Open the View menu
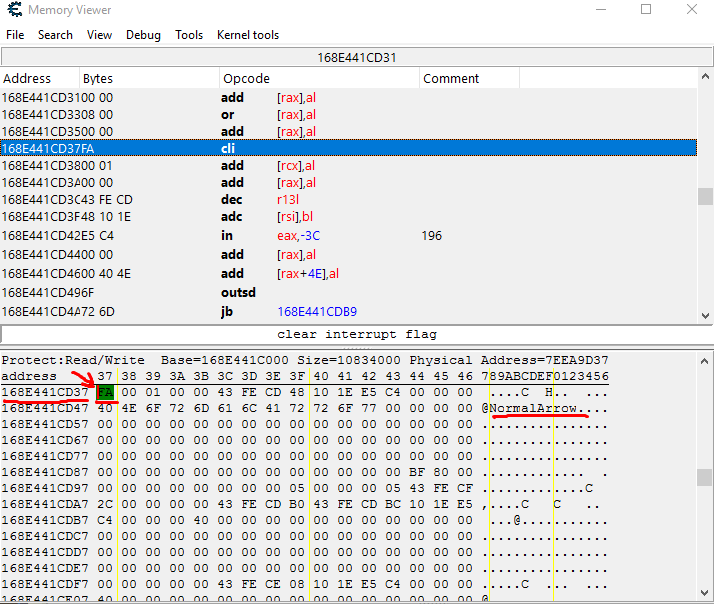The image size is (714, 604). tap(99, 35)
